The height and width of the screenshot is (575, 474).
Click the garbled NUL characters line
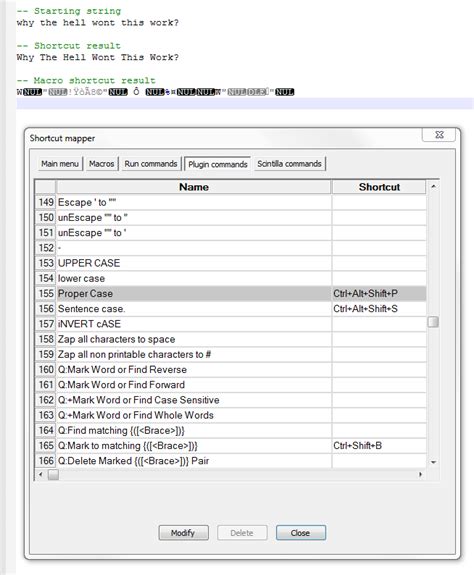(x=155, y=92)
